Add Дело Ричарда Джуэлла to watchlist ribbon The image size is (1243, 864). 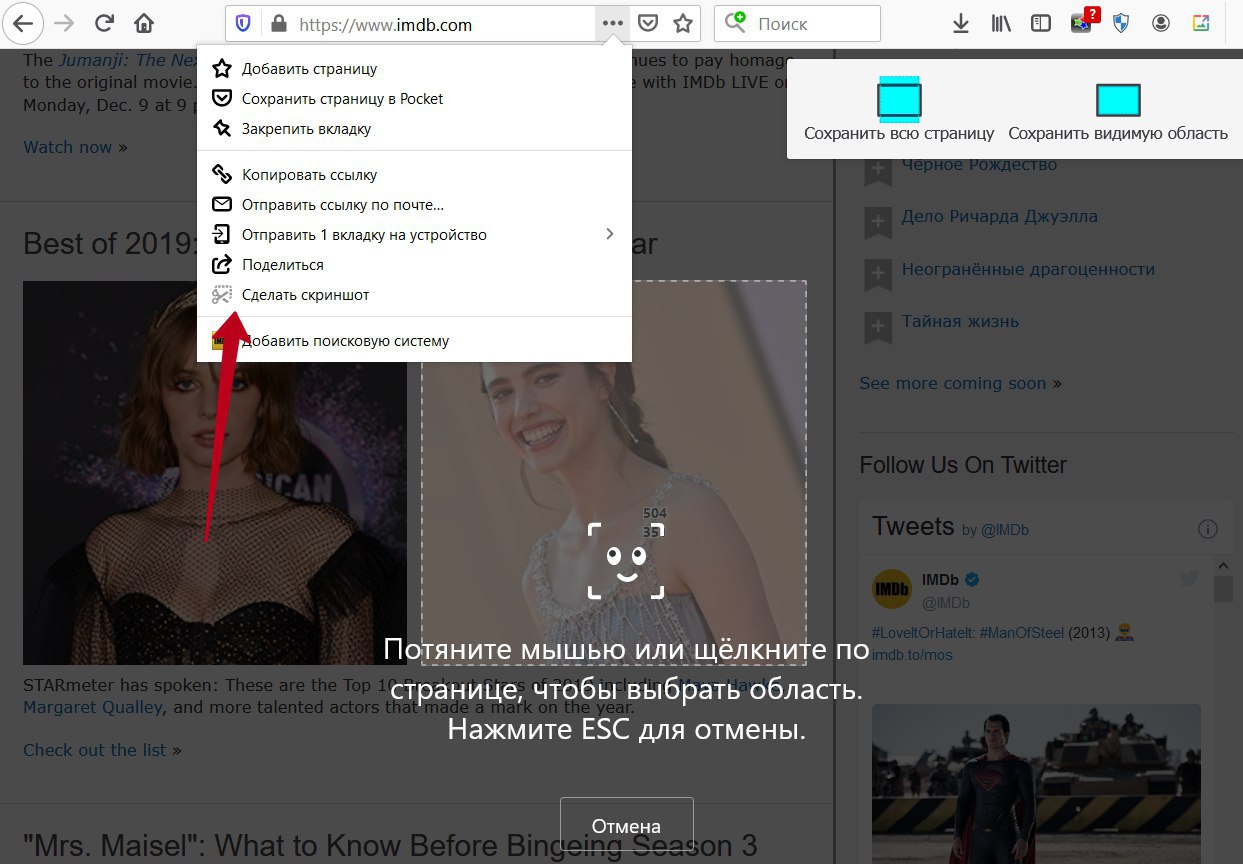(877, 222)
